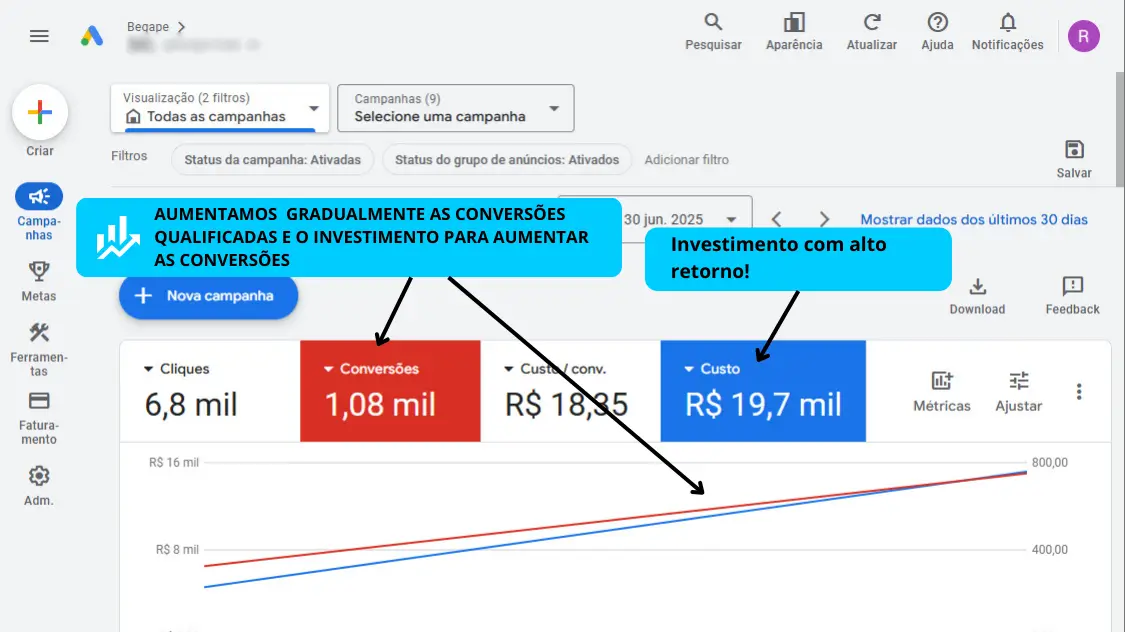Screen dimensions: 1125x632
Task: Click the Ajustar sliders icon
Action: point(1018,381)
